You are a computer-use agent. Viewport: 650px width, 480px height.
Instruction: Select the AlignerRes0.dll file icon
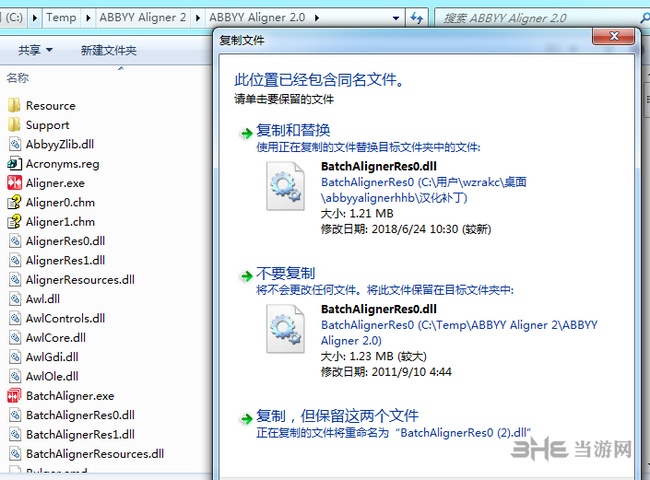(x=15, y=241)
